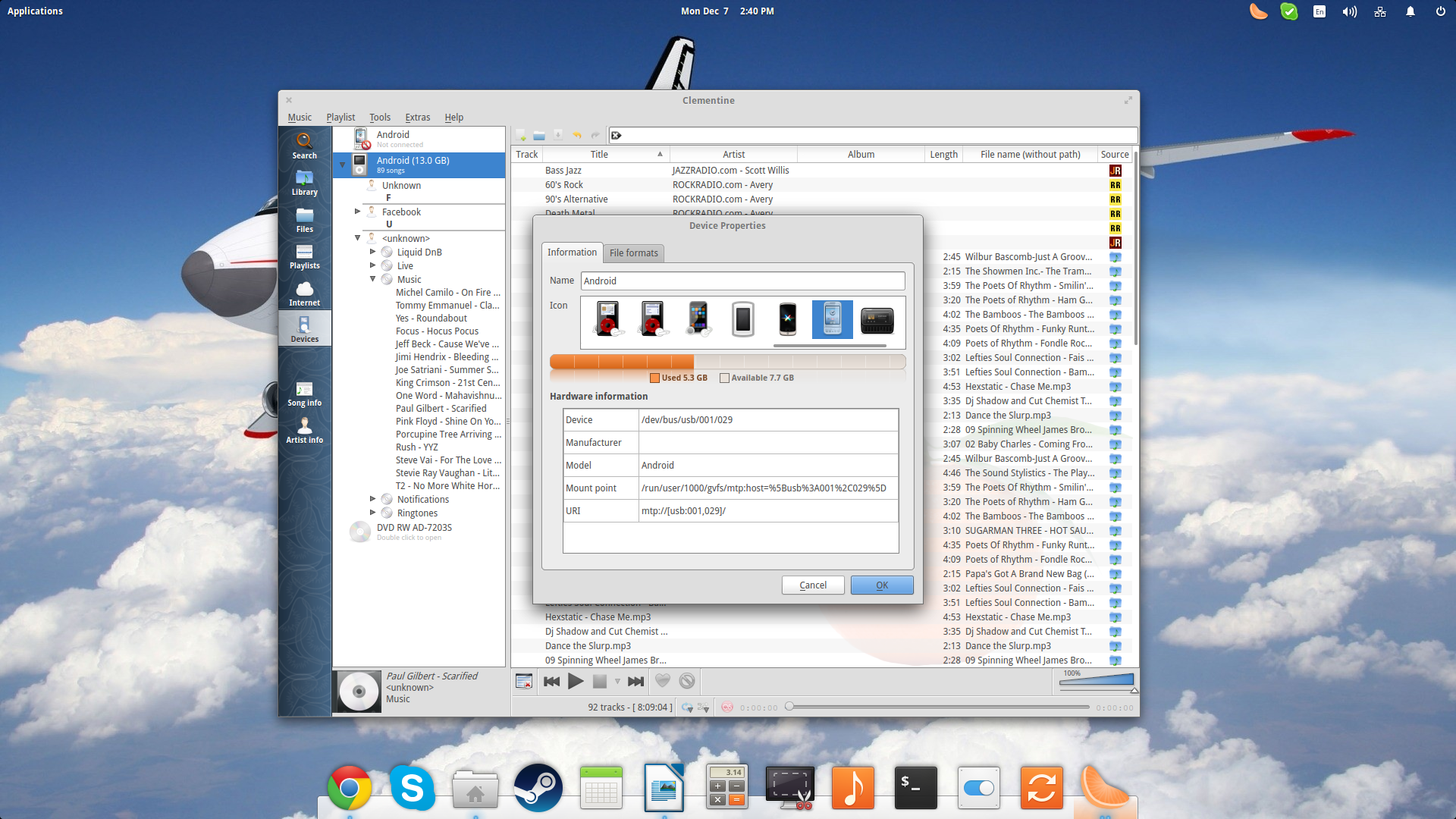Screen dimensions: 1456x819
Task: Collapse the Android (13.0 GB) device tree
Action: point(343,164)
